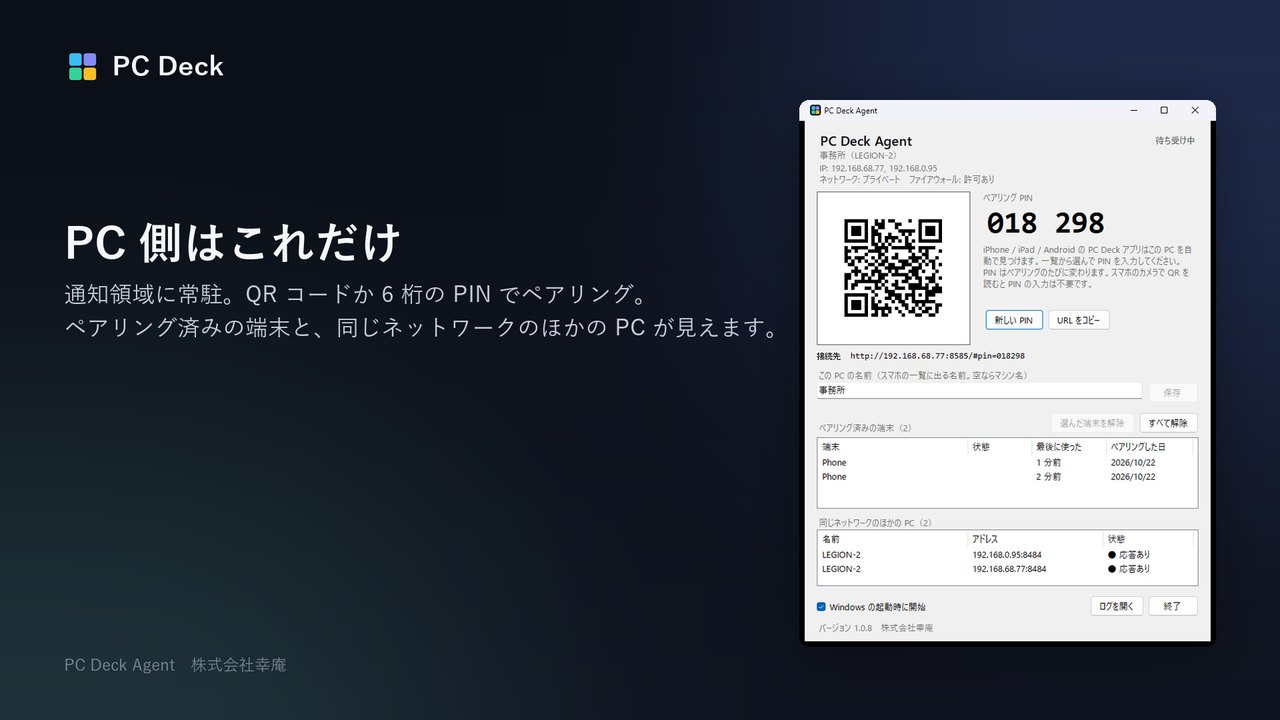Click the IP address line in the header
The height and width of the screenshot is (720, 1280).
(x=878, y=168)
